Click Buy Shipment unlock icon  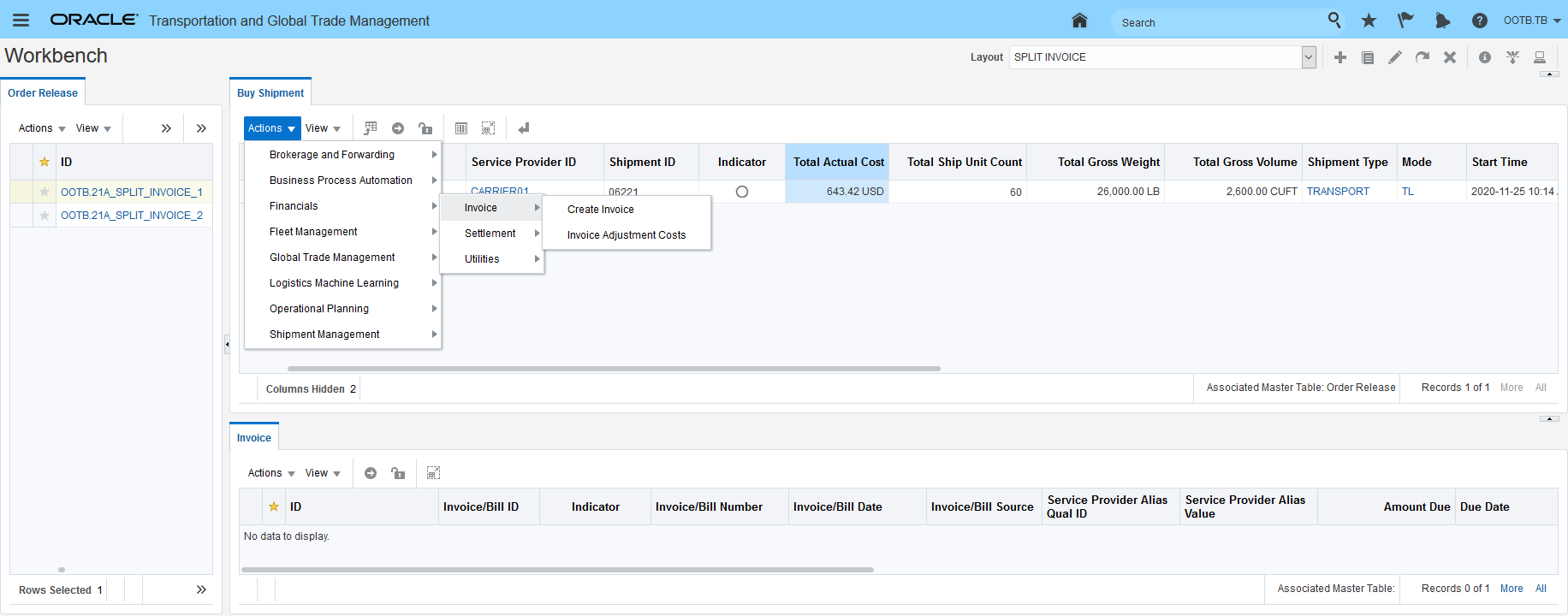[425, 128]
